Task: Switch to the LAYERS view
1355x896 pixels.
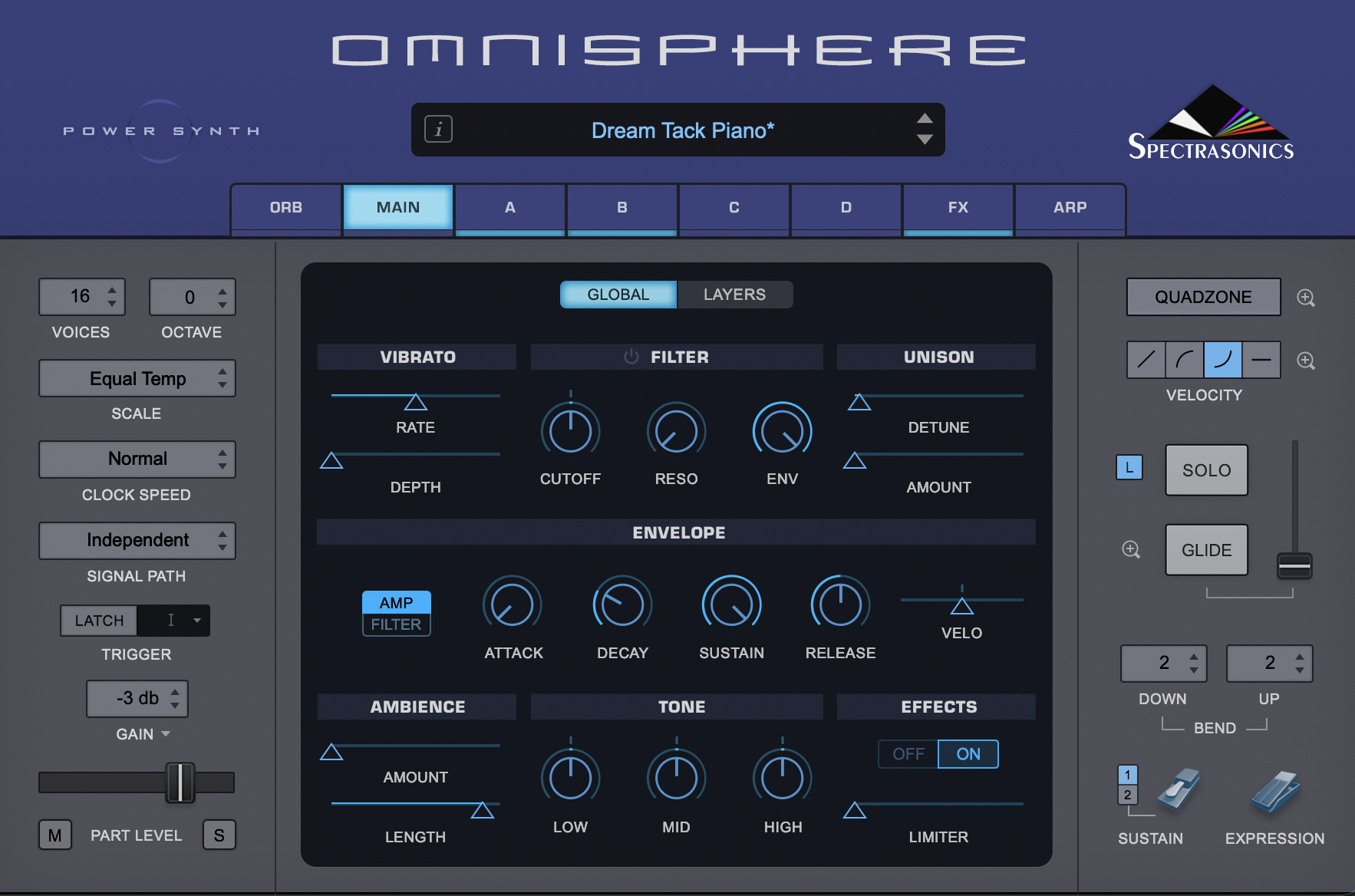Action: pos(735,295)
